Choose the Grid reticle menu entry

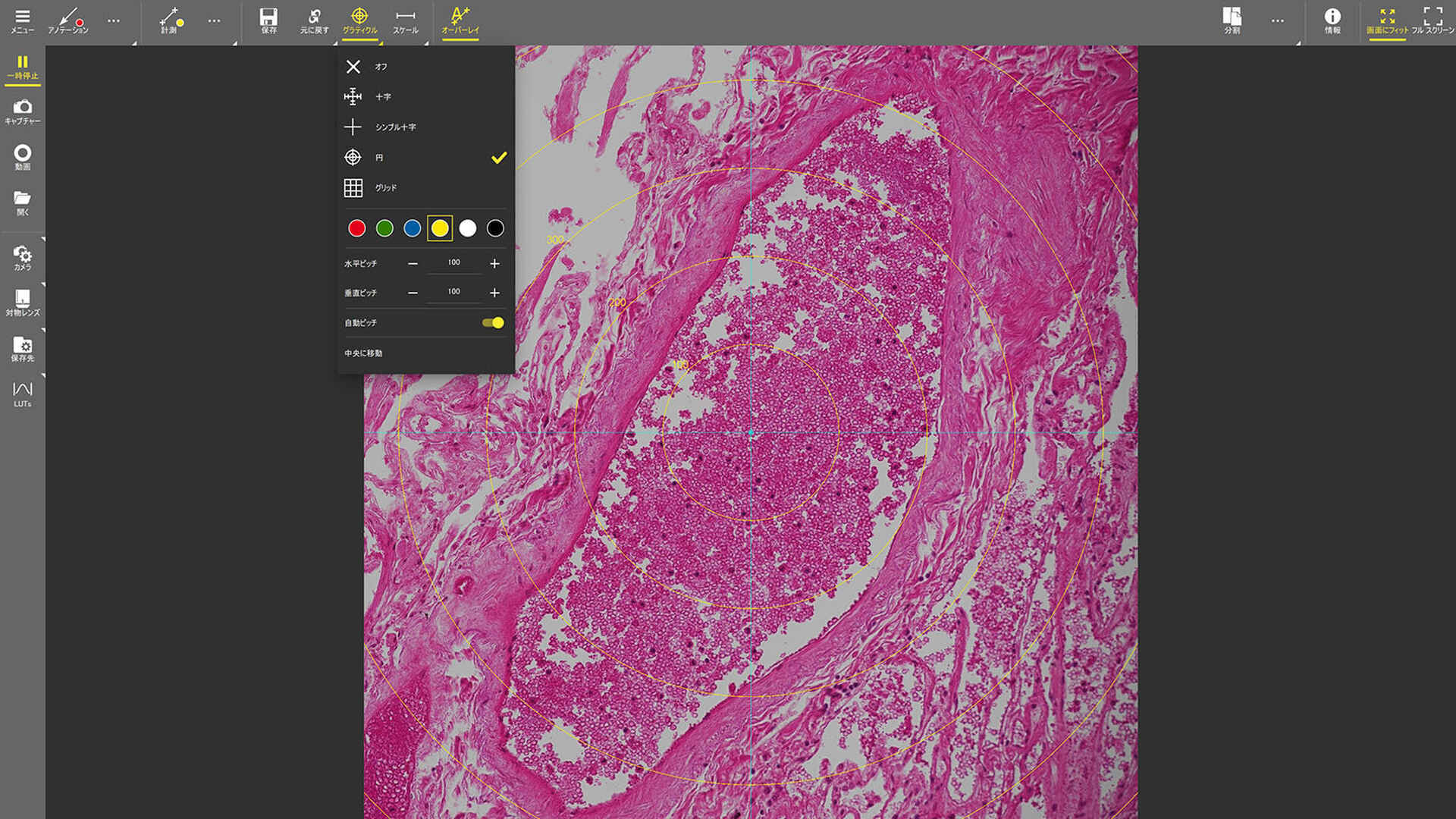pos(385,188)
